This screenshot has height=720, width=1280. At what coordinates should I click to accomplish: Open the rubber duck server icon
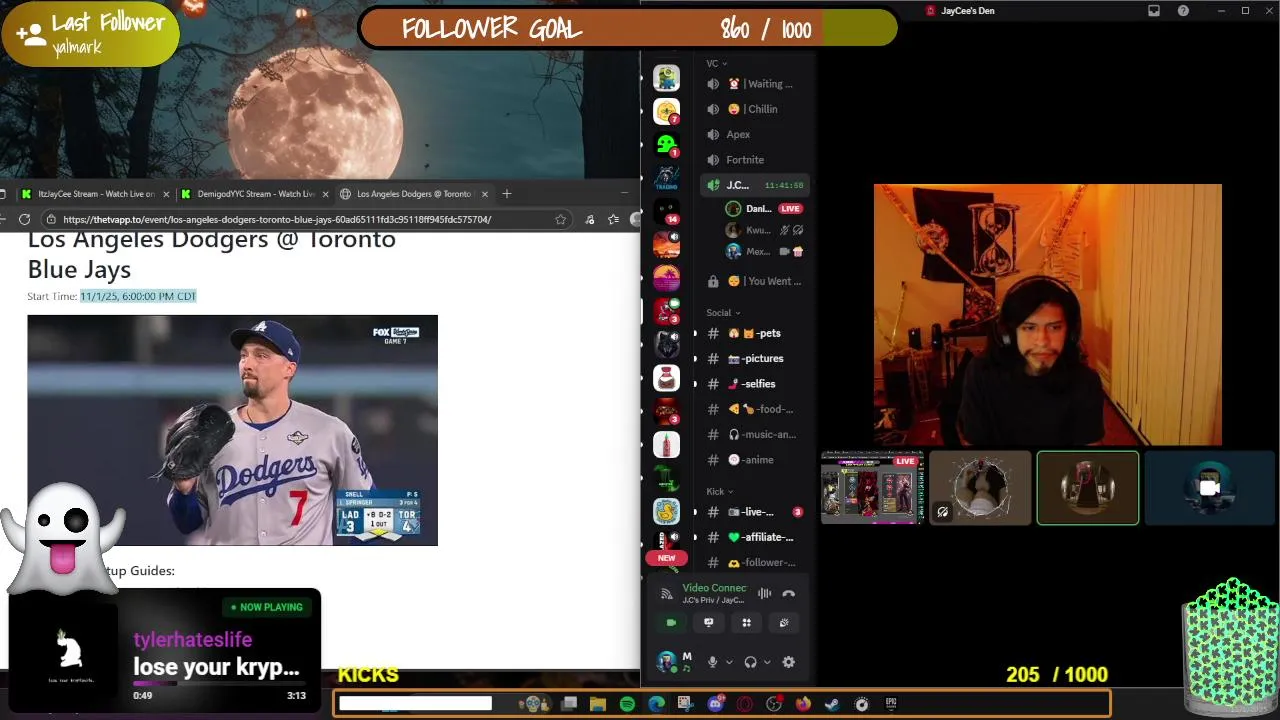[666, 511]
